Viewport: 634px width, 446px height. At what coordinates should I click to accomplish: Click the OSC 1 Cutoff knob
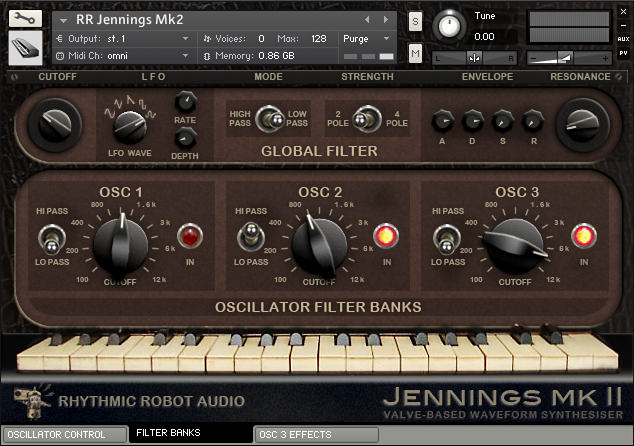pos(120,244)
